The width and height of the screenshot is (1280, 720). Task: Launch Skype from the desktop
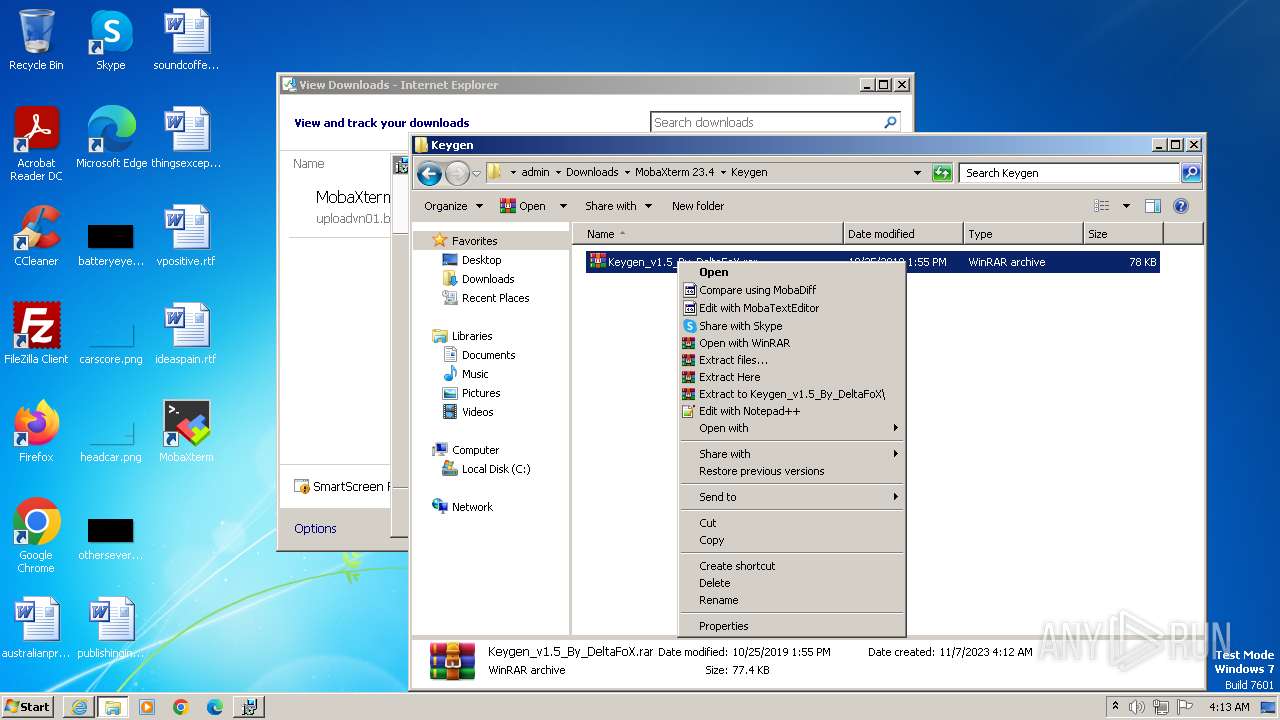(x=110, y=40)
